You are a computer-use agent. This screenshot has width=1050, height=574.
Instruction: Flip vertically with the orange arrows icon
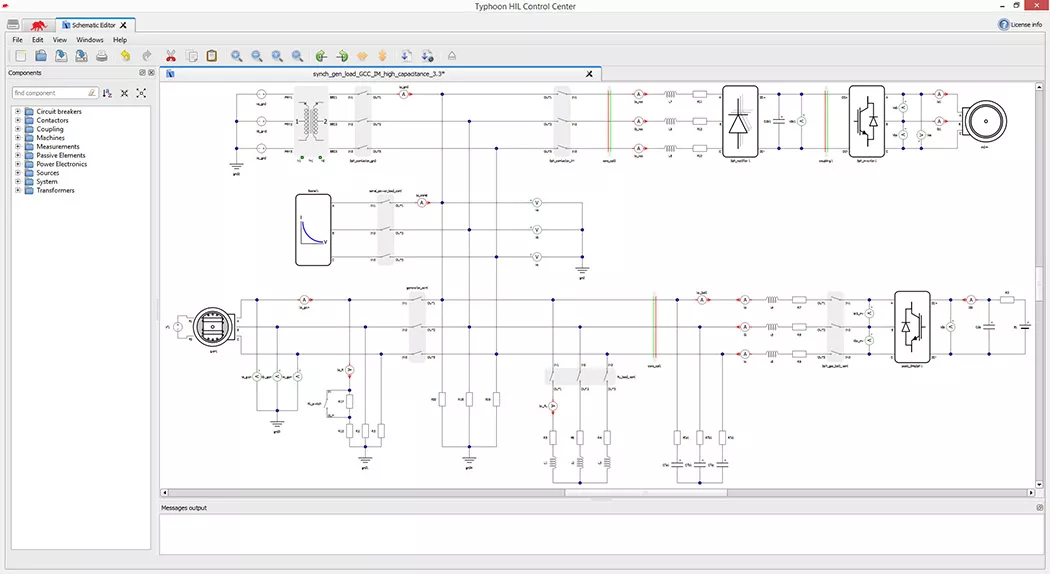[382, 56]
